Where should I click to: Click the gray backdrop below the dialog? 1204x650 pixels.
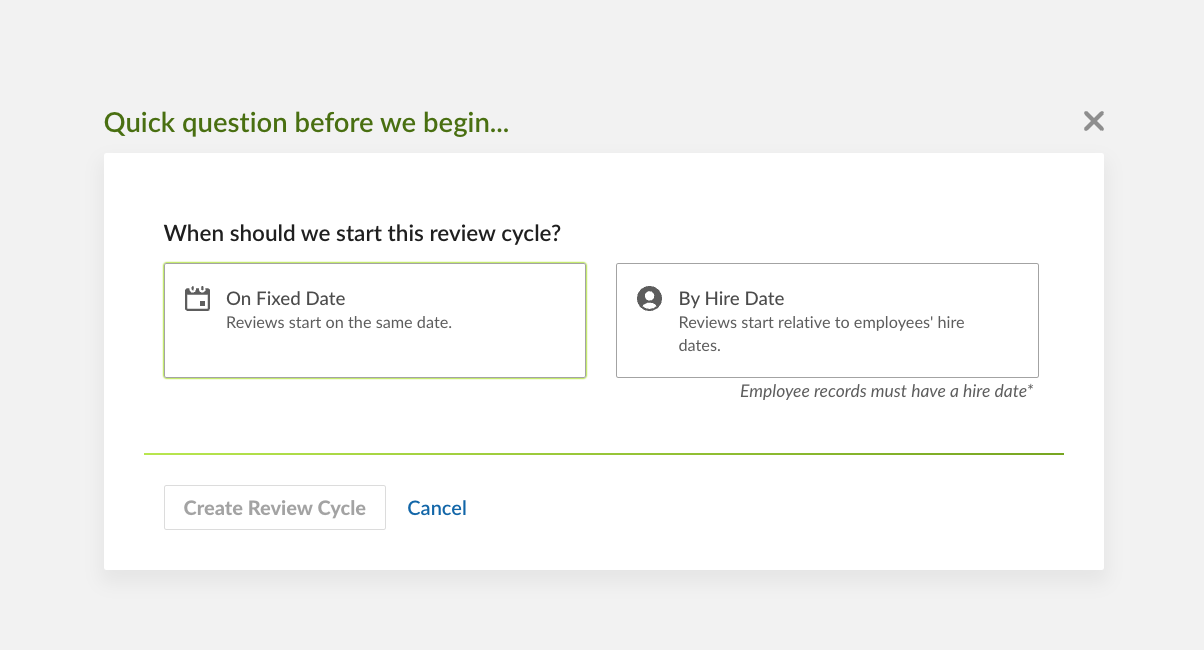point(602,612)
